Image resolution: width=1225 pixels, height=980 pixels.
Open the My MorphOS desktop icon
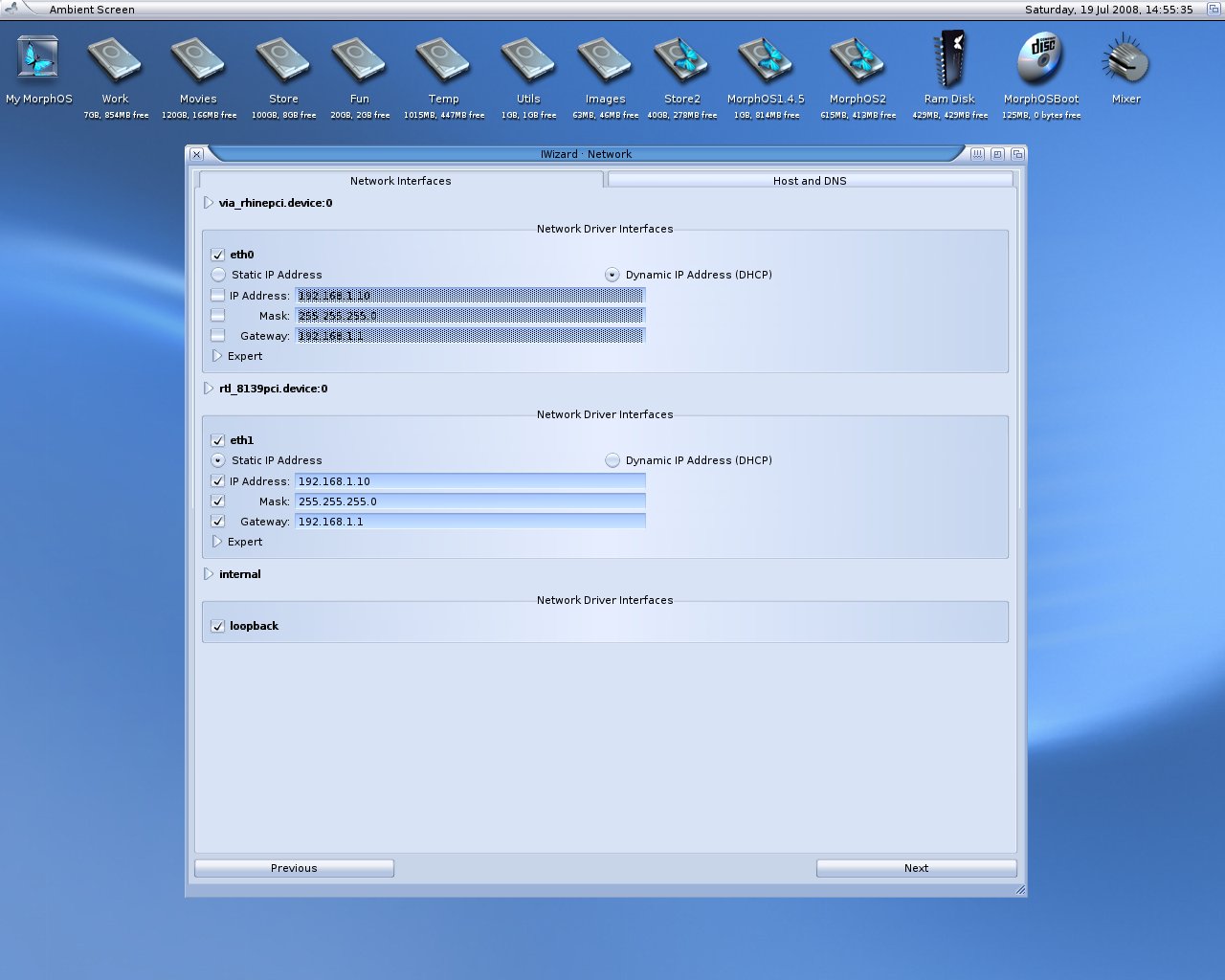tap(38, 60)
